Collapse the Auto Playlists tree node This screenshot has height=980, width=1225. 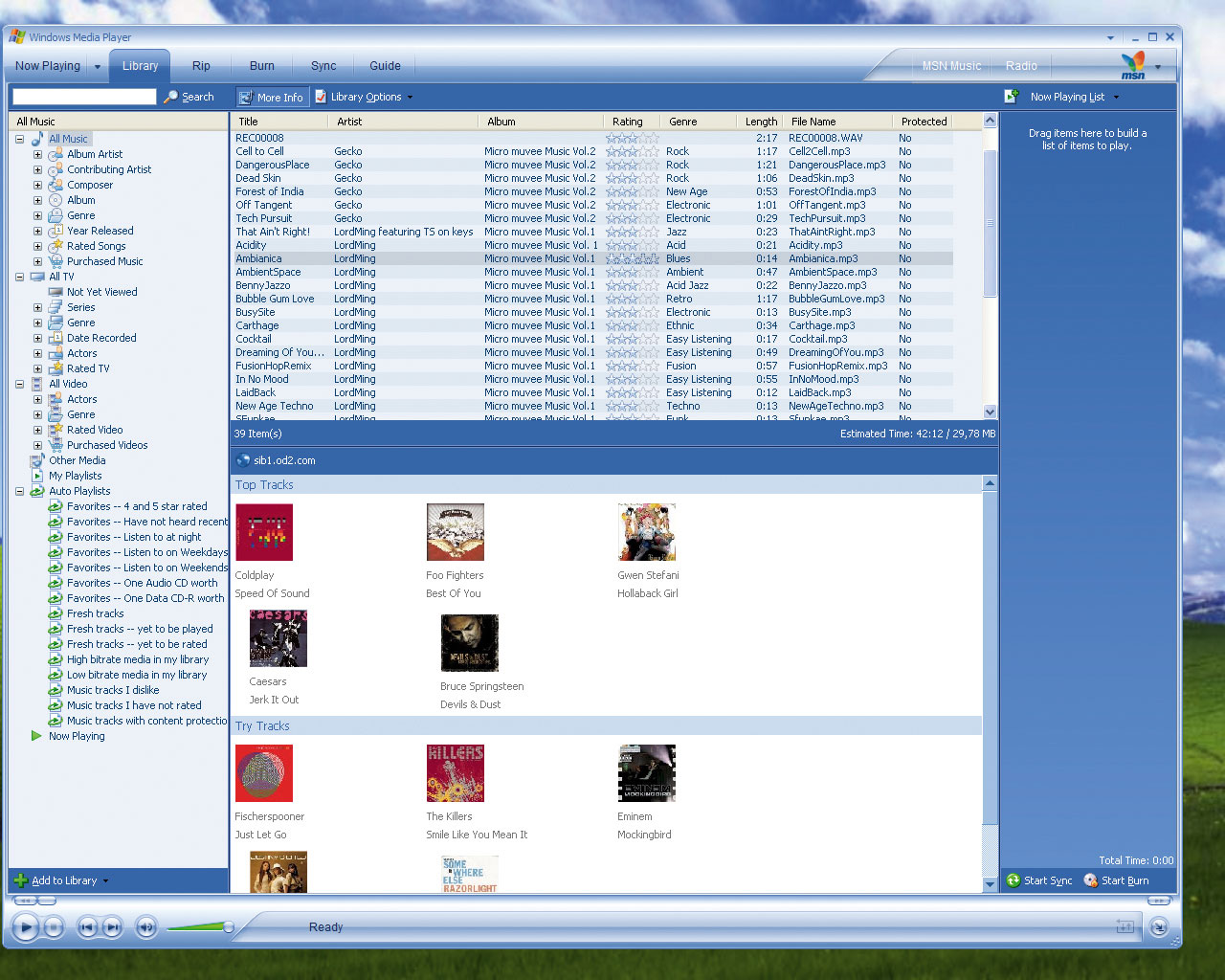(19, 491)
